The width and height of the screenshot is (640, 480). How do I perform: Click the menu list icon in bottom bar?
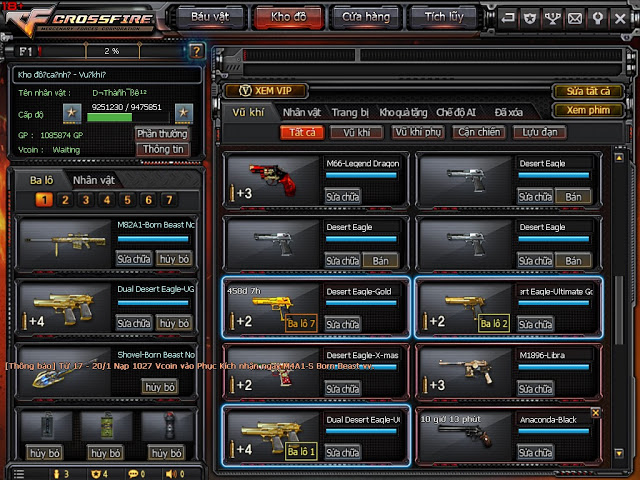pos(18,474)
